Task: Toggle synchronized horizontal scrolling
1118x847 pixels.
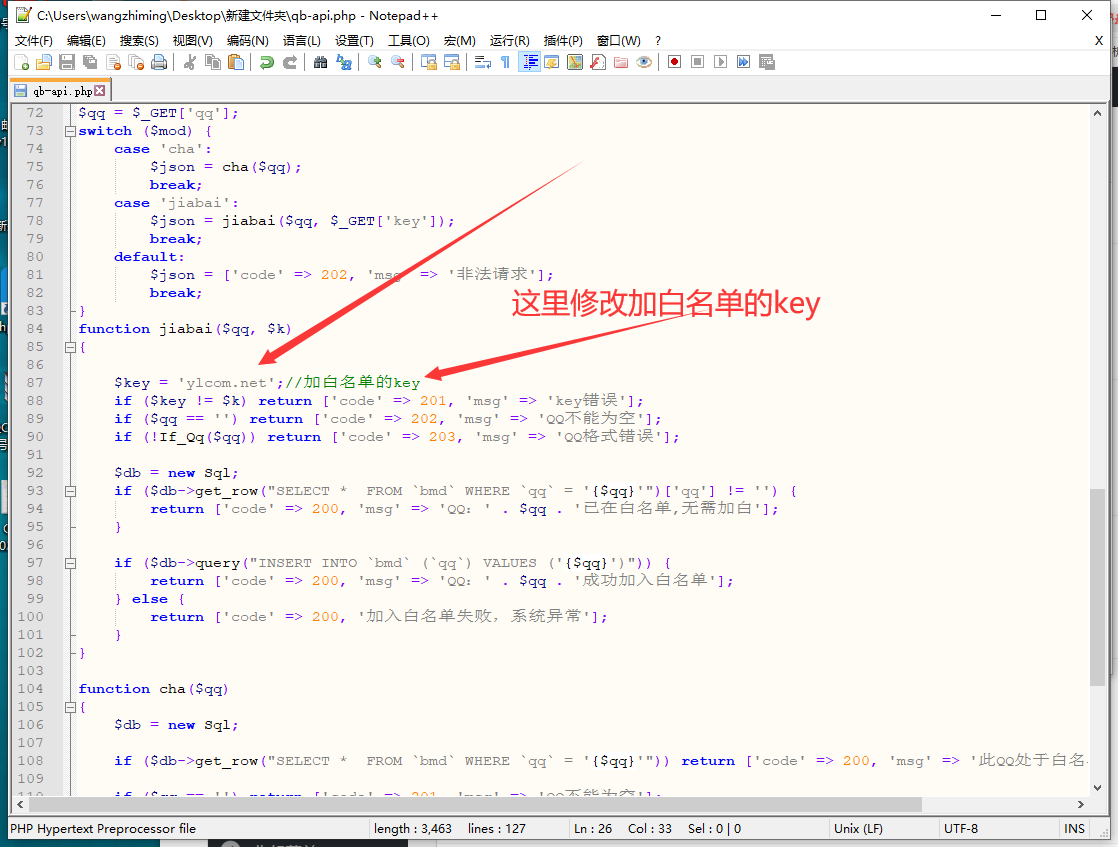Action: point(452,63)
